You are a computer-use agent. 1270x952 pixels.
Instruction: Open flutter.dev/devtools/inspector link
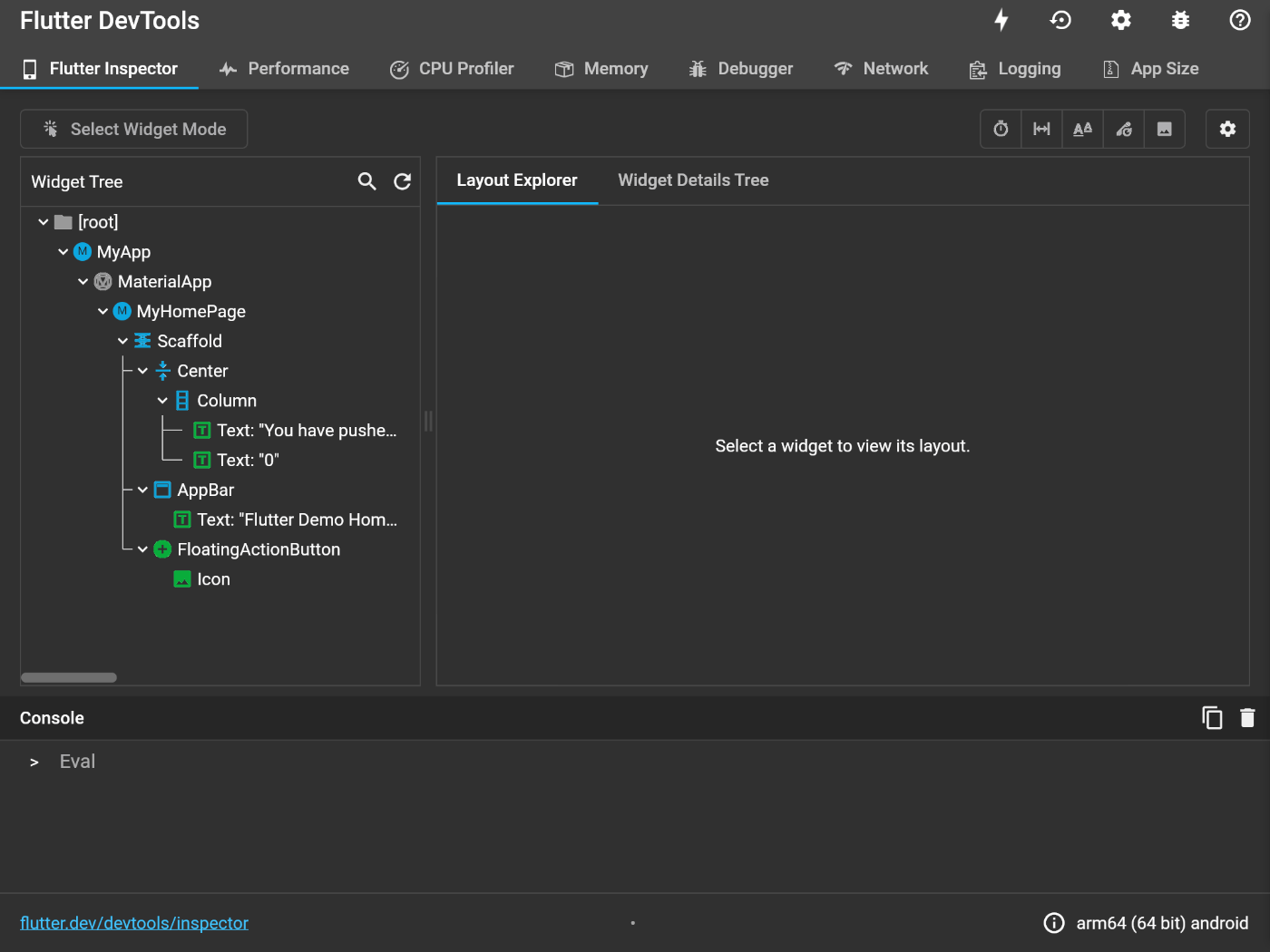(x=134, y=923)
